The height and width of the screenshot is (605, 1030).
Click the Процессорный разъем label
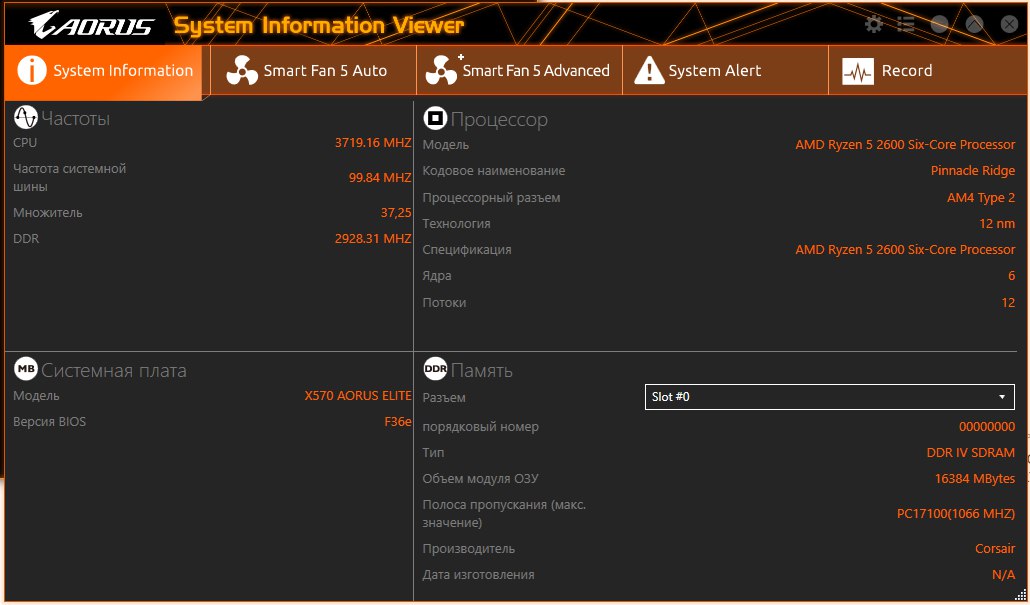491,198
